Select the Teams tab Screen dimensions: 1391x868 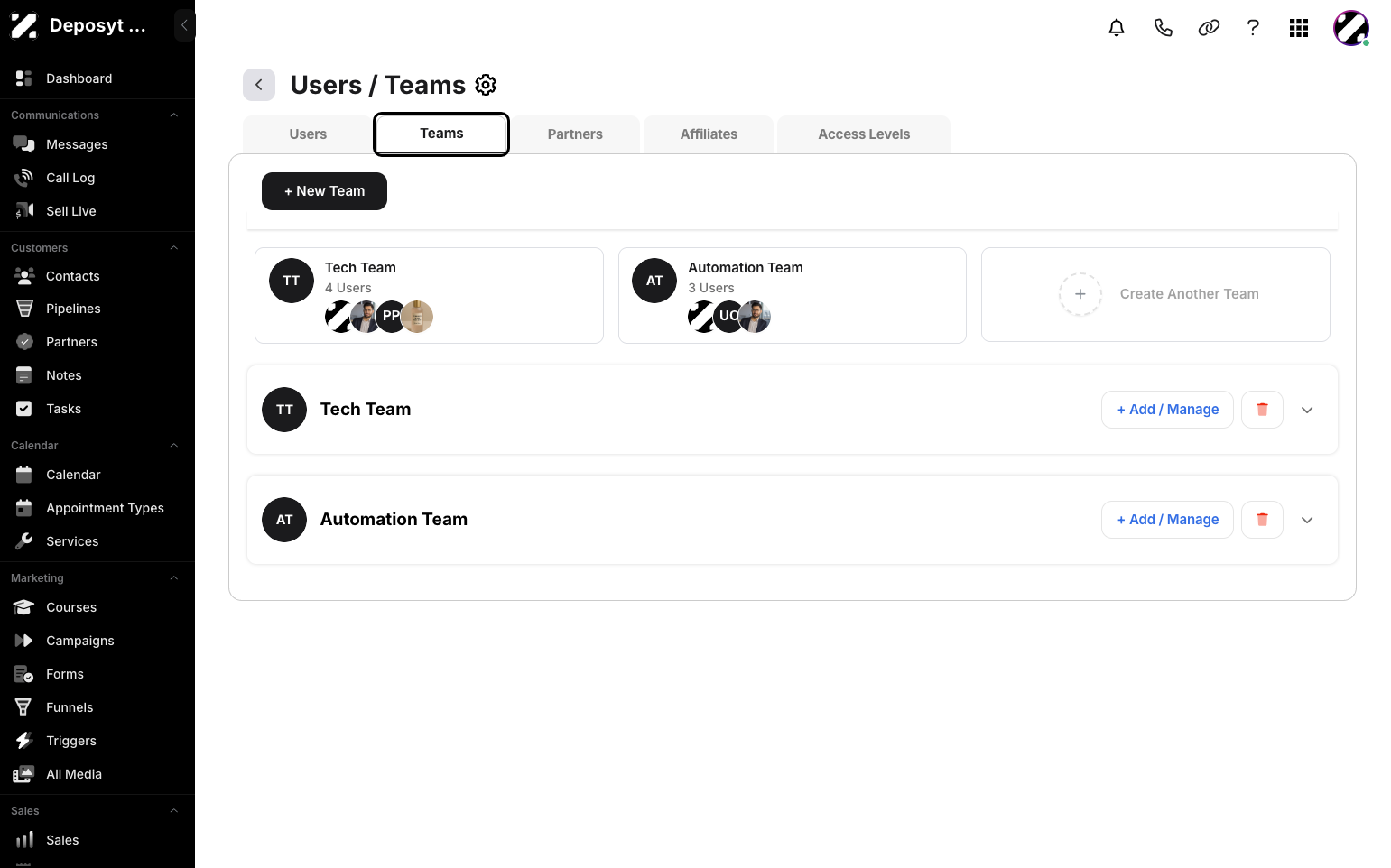441,134
